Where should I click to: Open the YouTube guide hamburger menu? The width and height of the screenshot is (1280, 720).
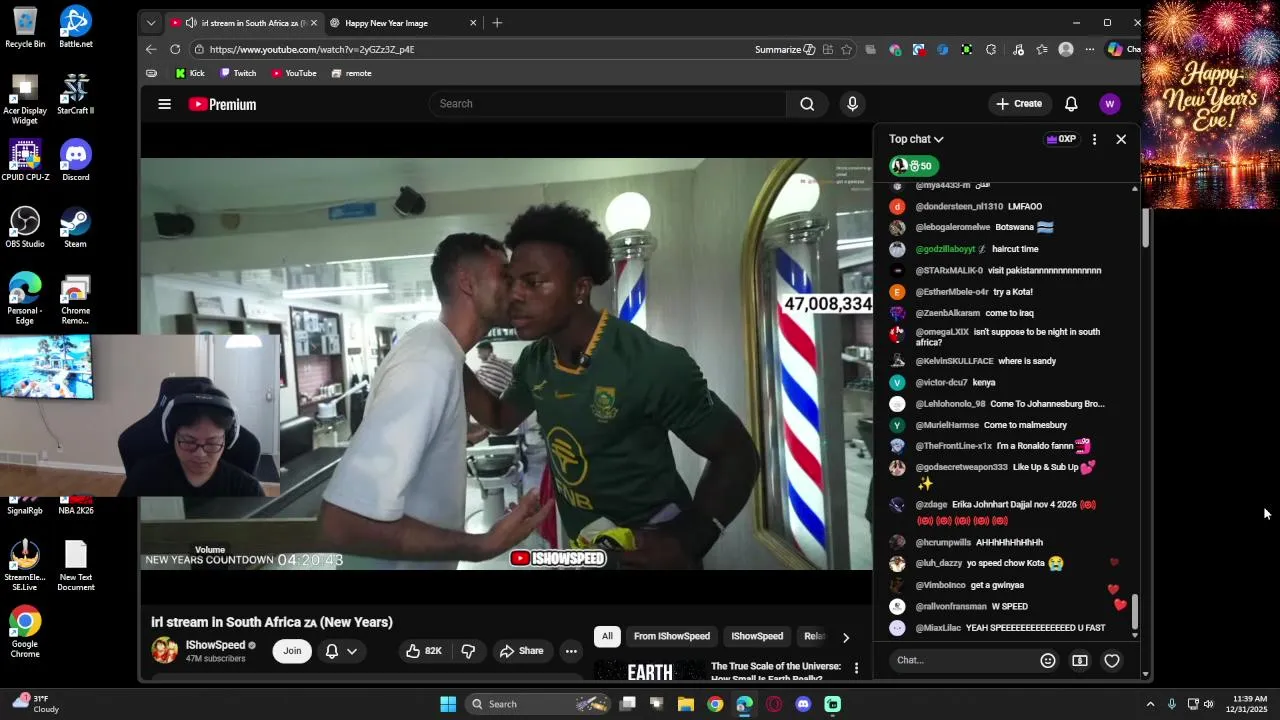pos(164,104)
